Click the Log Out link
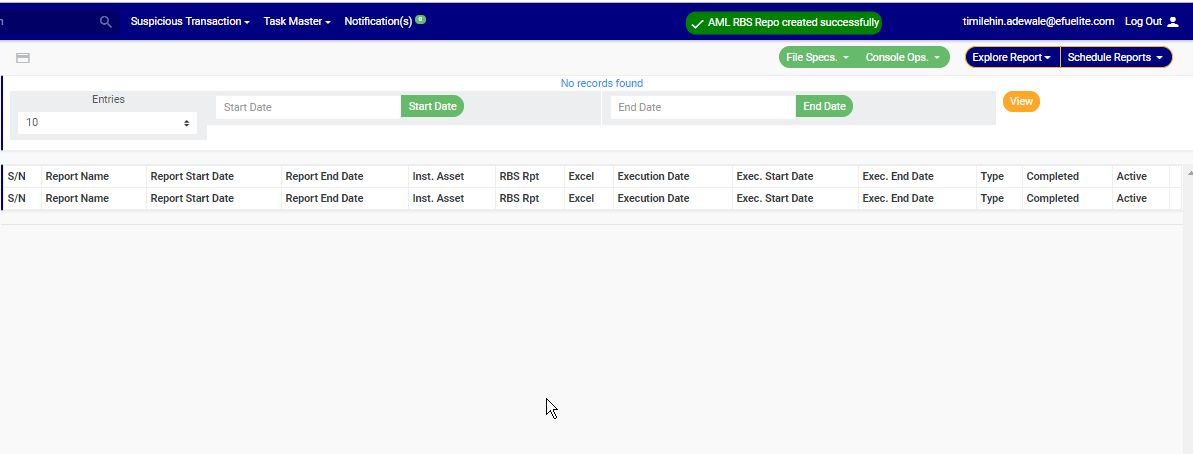Image resolution: width=1193 pixels, height=454 pixels. point(1142,22)
